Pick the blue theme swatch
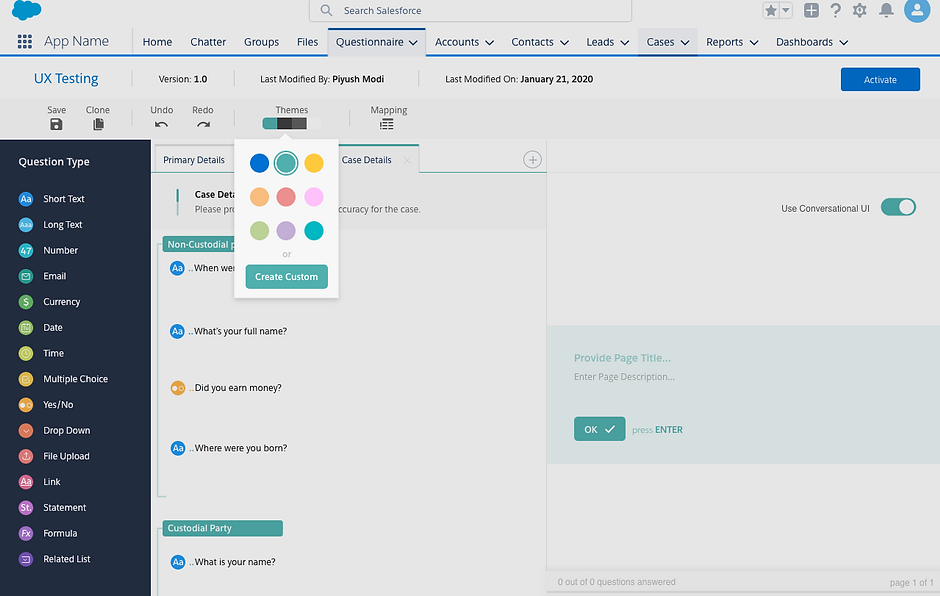The height and width of the screenshot is (596, 940). click(259, 163)
